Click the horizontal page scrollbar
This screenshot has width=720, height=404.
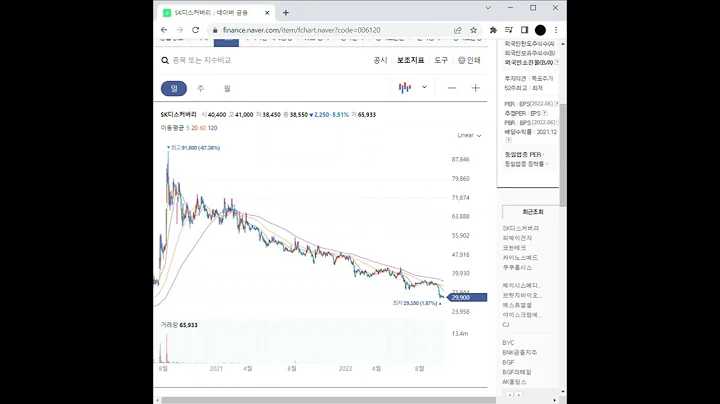[328, 400]
